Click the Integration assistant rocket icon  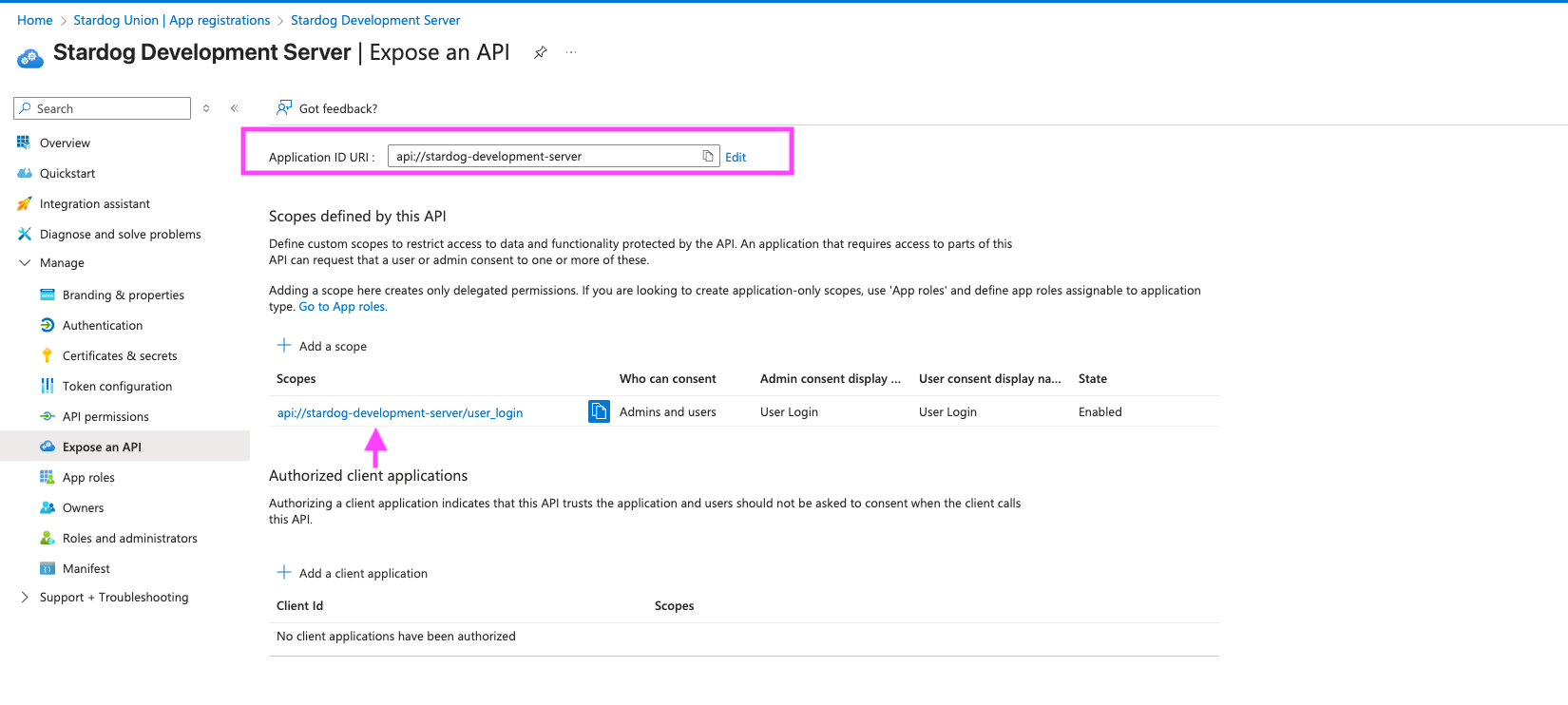(x=25, y=203)
